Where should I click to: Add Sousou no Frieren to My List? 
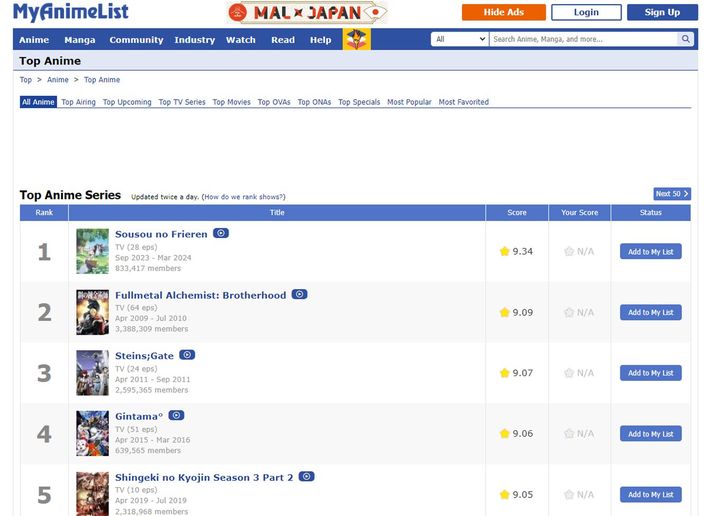coord(650,252)
